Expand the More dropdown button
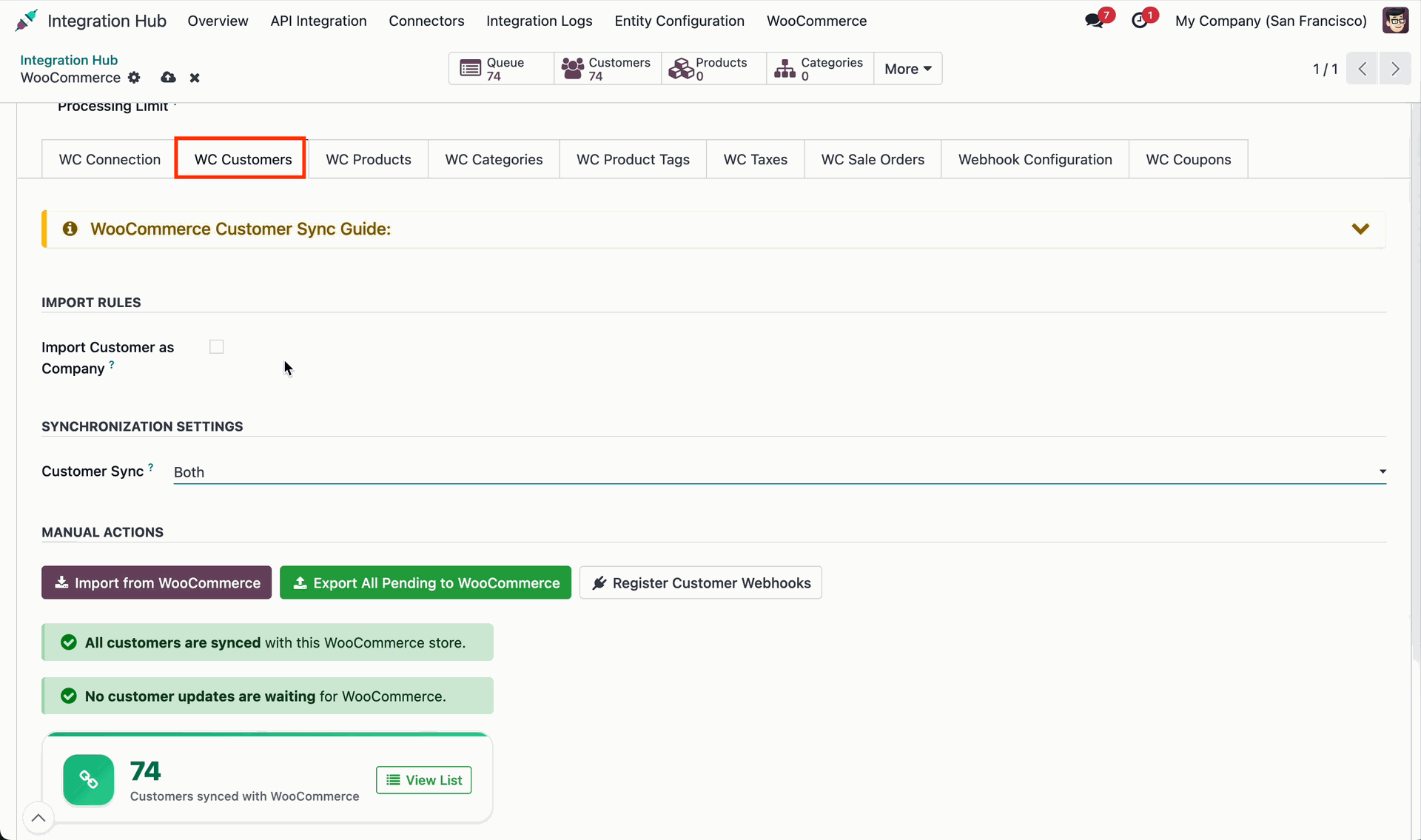 coord(908,69)
